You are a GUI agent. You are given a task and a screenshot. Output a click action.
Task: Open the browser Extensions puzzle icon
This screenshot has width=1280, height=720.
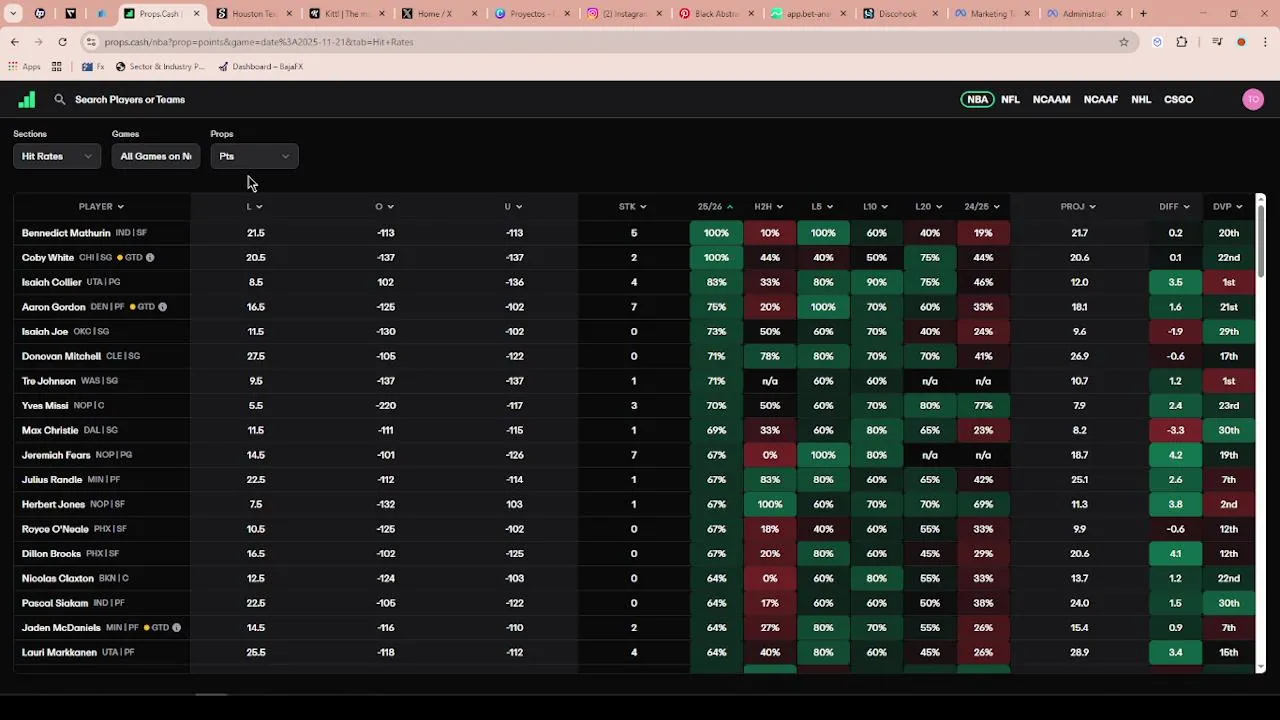point(1182,42)
